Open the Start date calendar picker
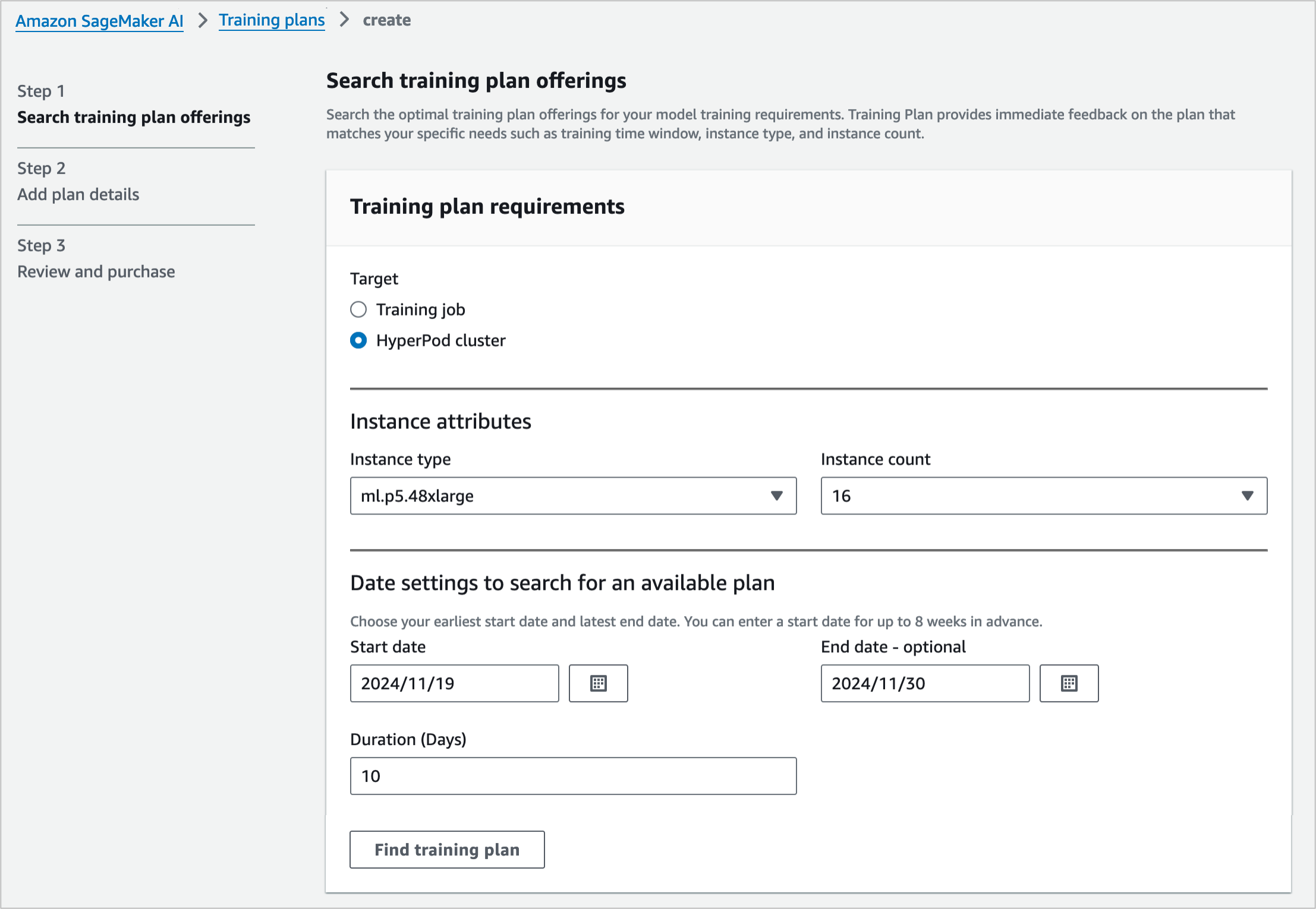This screenshot has height=909, width=1316. click(598, 683)
